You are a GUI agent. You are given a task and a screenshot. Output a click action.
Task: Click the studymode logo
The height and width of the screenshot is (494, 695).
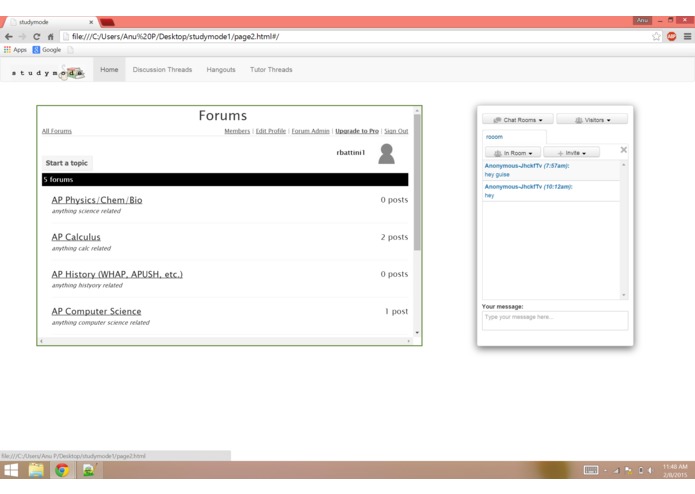click(47, 72)
